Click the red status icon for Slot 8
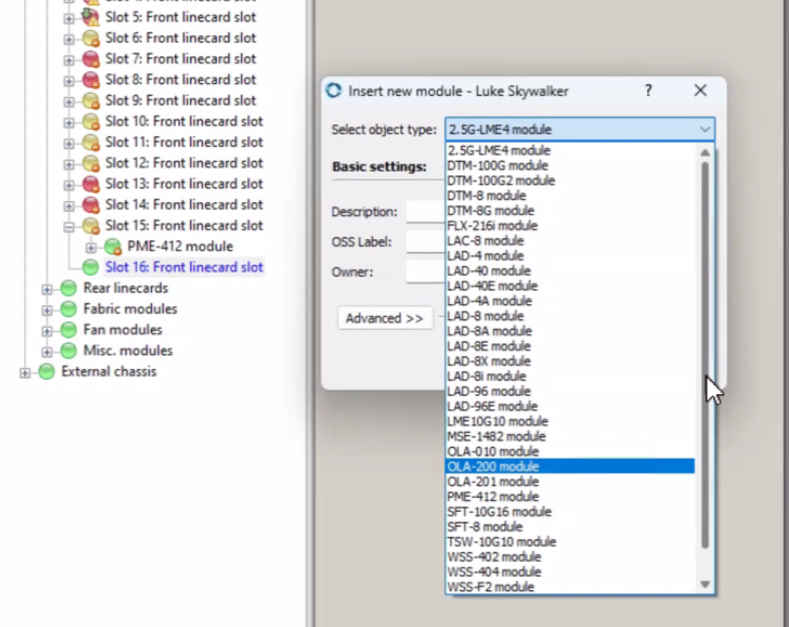The image size is (789, 627). 91,80
